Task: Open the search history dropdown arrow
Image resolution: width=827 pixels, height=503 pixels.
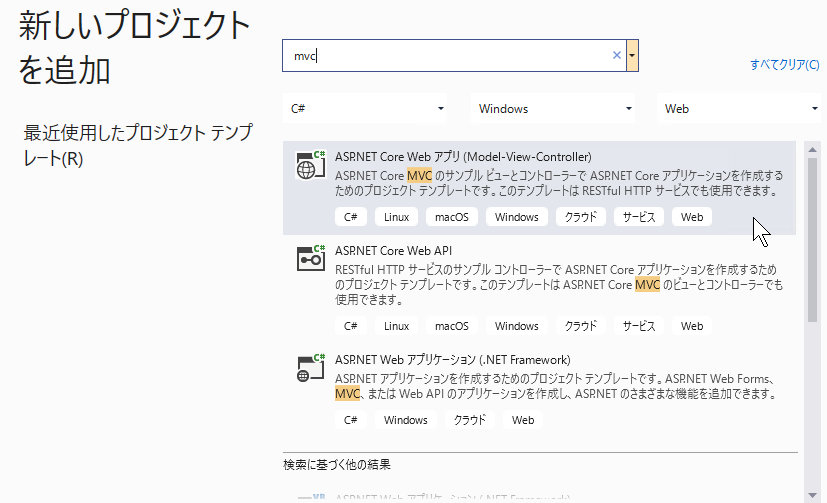Action: [632, 55]
